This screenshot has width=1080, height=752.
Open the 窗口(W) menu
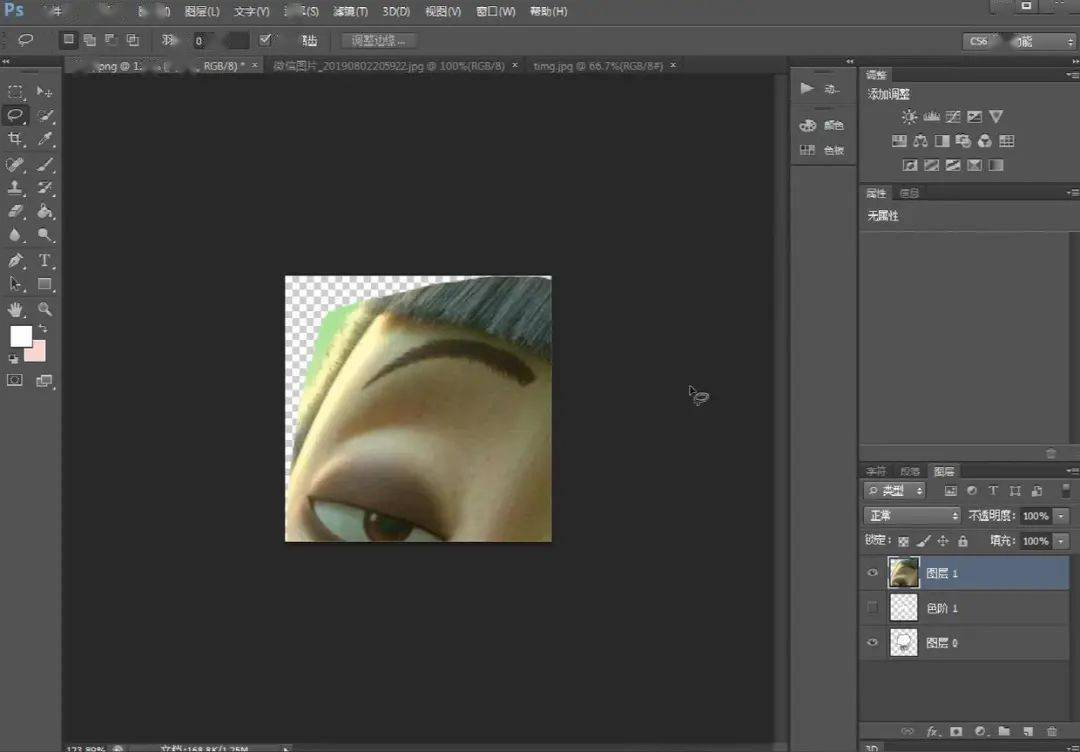pyautogui.click(x=495, y=12)
